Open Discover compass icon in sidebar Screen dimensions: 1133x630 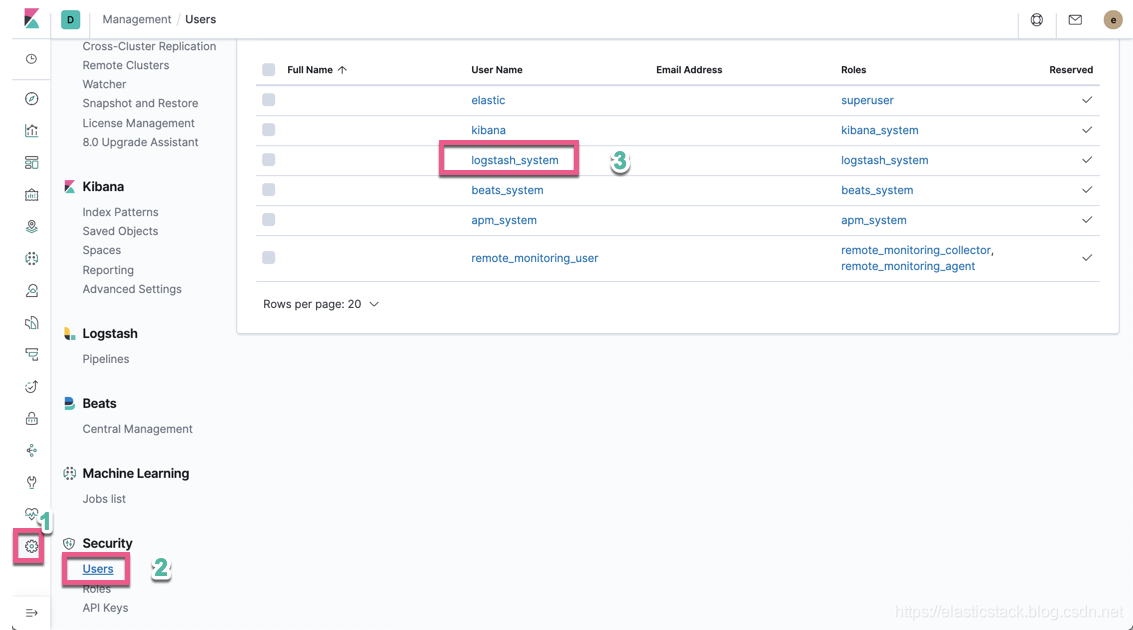tap(31, 99)
